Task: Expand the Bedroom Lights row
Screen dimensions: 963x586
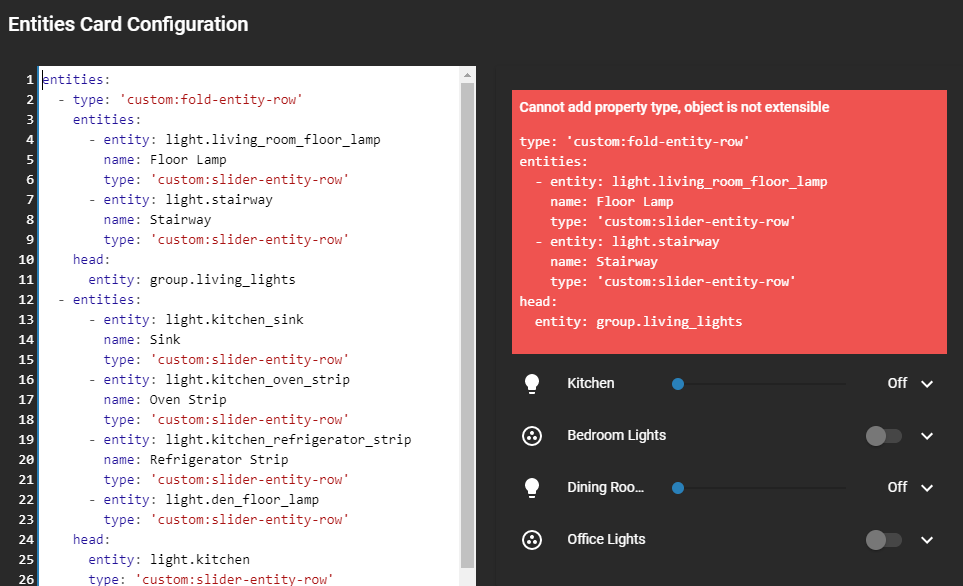Action: [x=926, y=435]
